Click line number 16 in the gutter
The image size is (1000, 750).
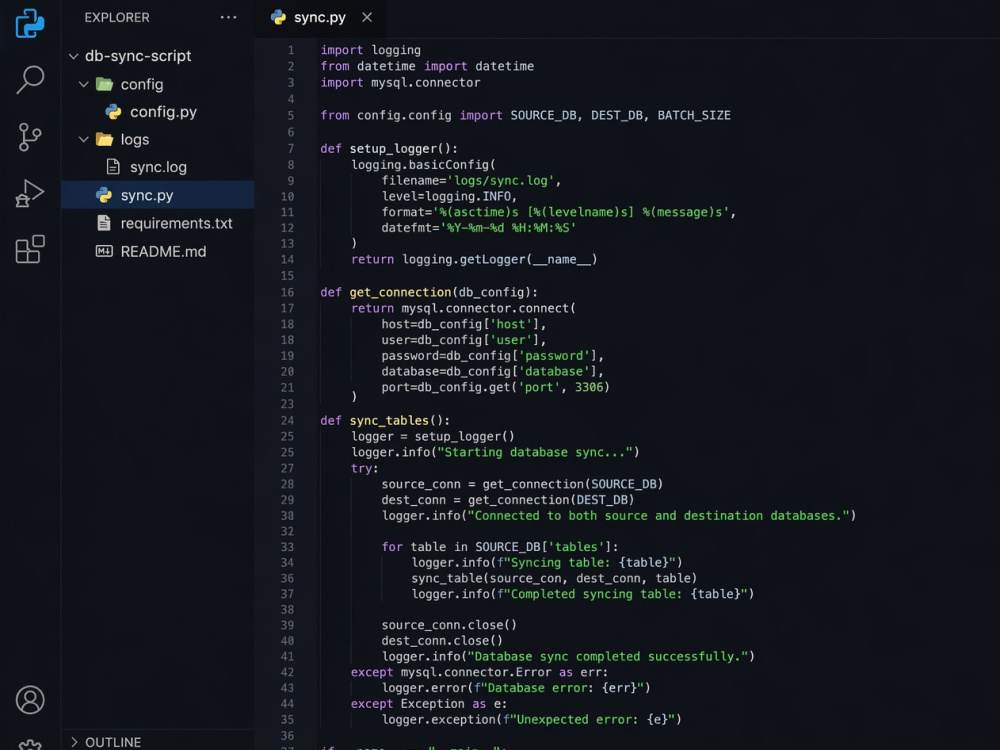[x=288, y=292]
